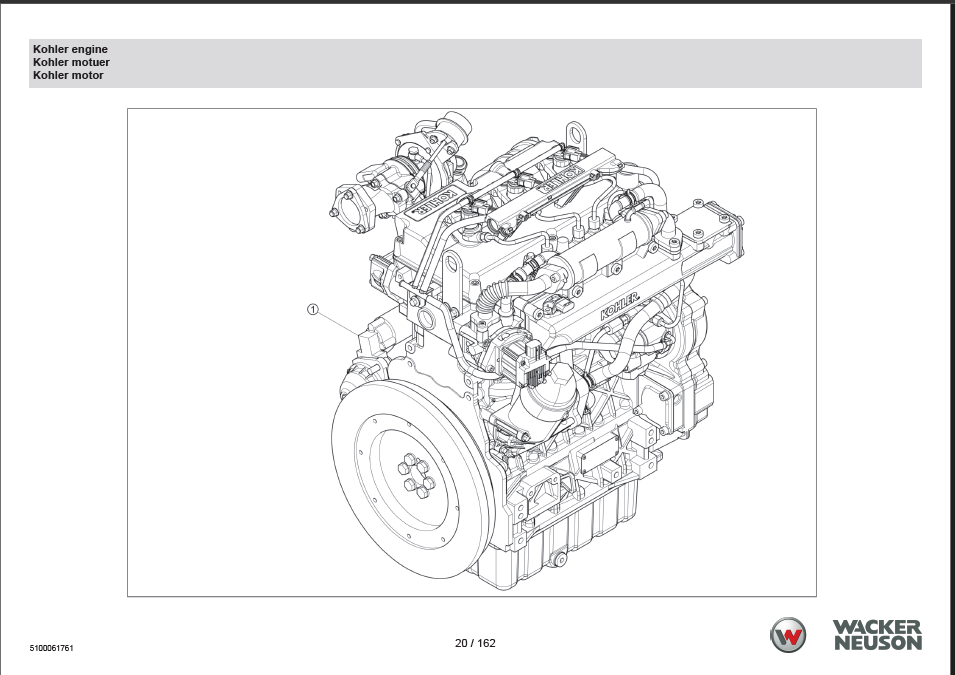Viewport: 955px width, 675px height.
Task: Click the red Wacker Neuson W emblem
Action: point(787,635)
